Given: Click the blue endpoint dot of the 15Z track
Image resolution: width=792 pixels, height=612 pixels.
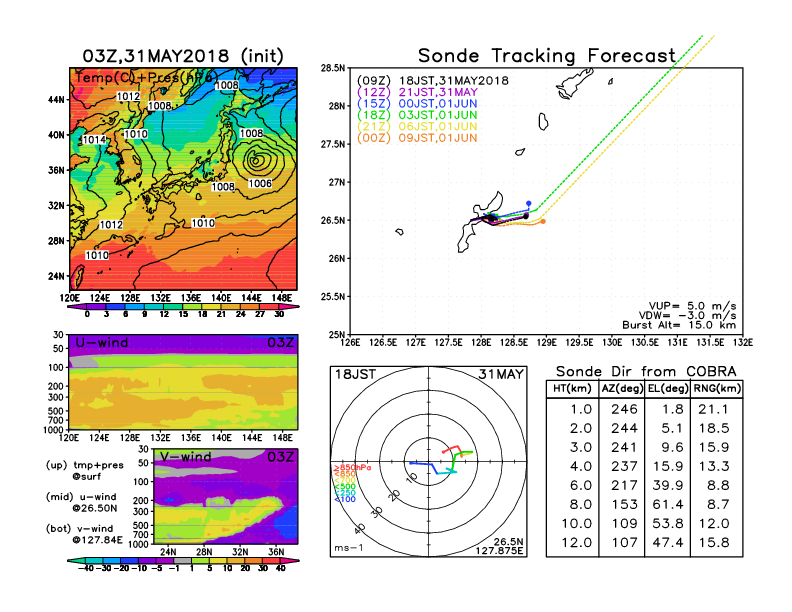Looking at the screenshot, I should pos(529,203).
